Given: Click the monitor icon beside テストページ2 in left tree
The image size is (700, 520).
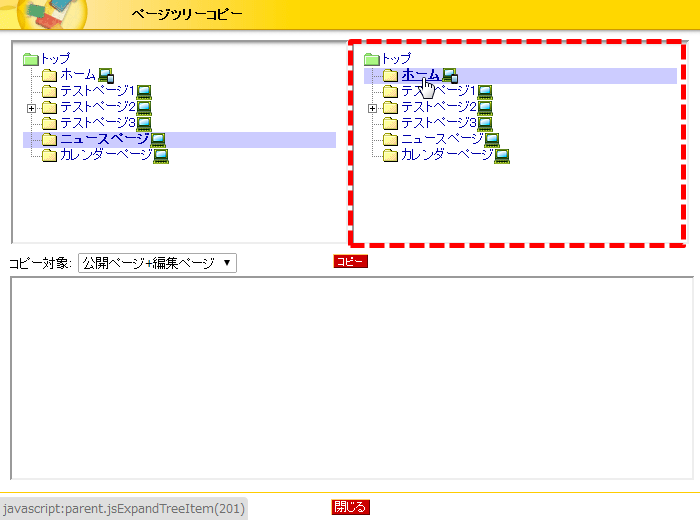Looking at the screenshot, I should coord(144,108).
